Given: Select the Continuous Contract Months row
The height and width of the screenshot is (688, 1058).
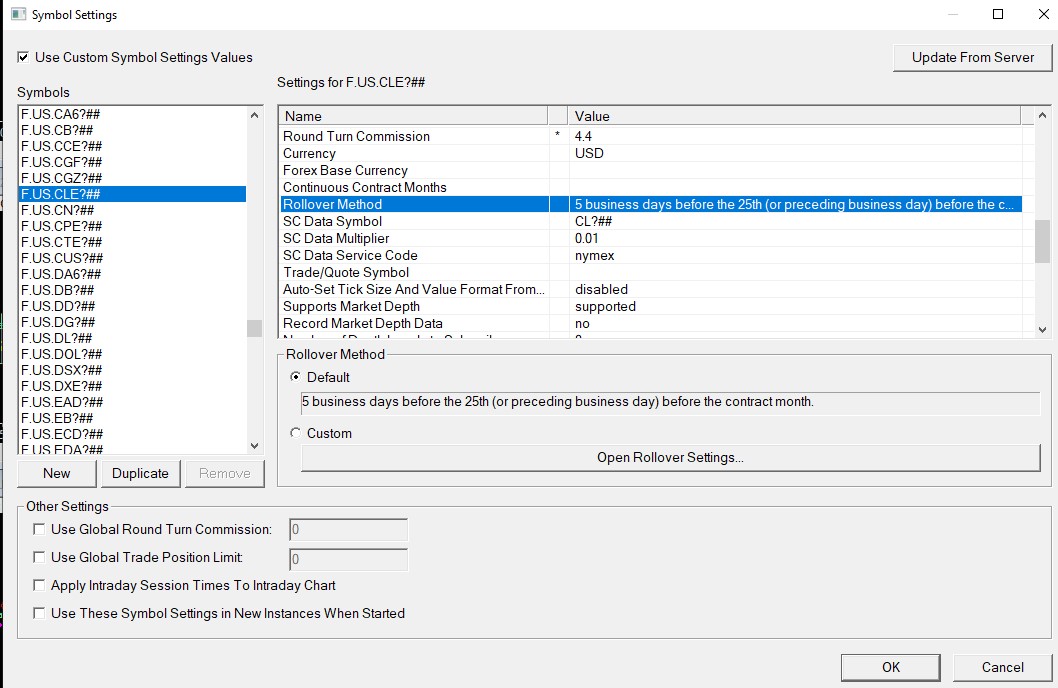Looking at the screenshot, I should (x=651, y=188).
